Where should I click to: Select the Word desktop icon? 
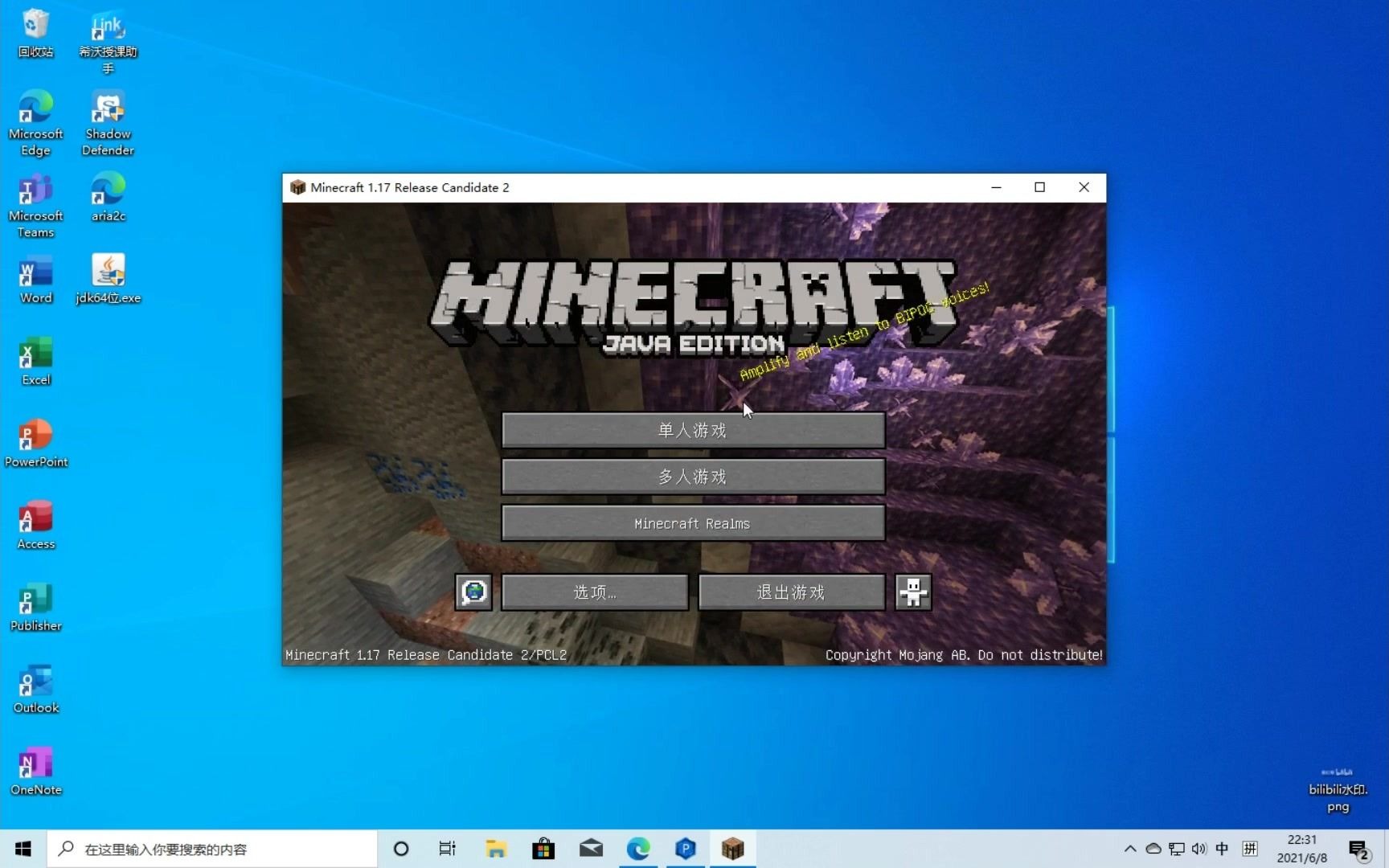(x=35, y=280)
